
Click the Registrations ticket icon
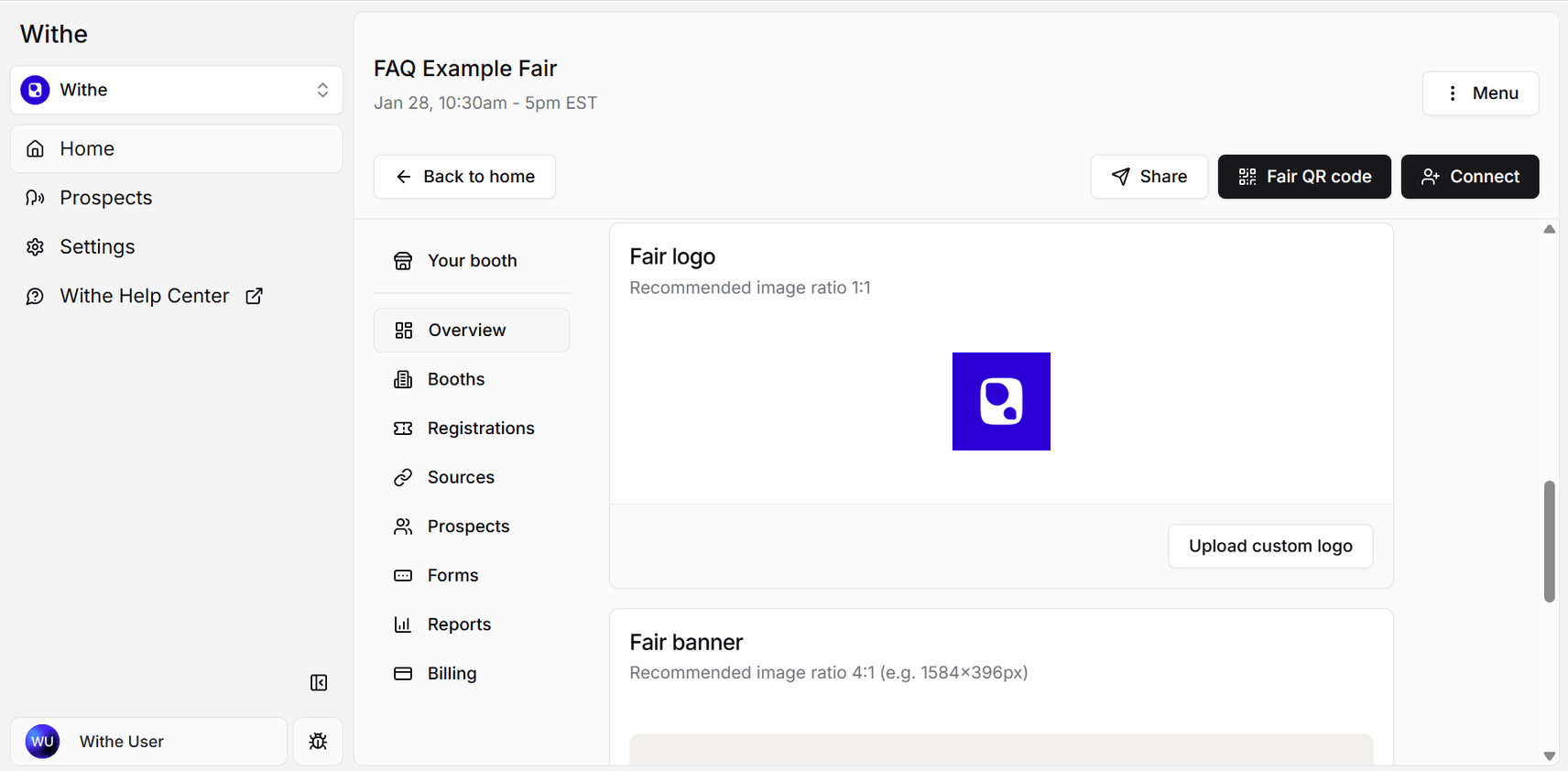pos(403,429)
